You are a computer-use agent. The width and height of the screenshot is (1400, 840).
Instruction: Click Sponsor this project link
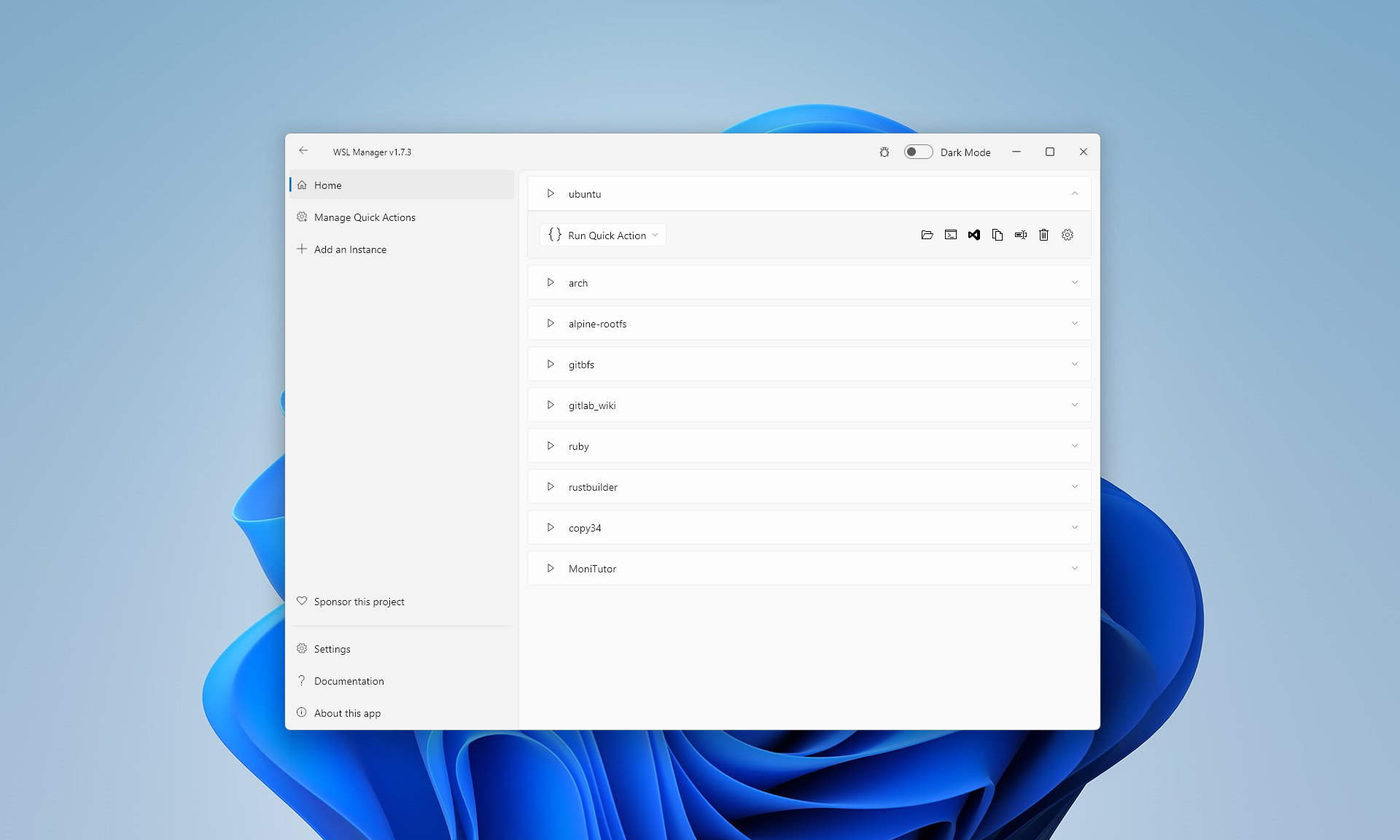pyautogui.click(x=359, y=601)
